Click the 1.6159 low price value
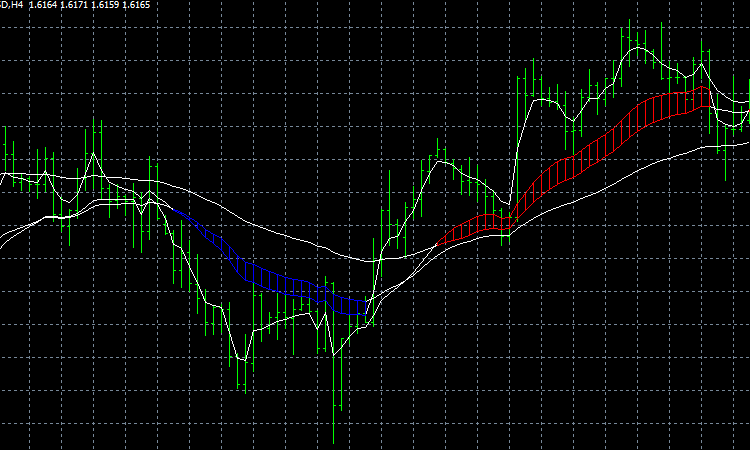The width and height of the screenshot is (750, 450). pos(105,5)
